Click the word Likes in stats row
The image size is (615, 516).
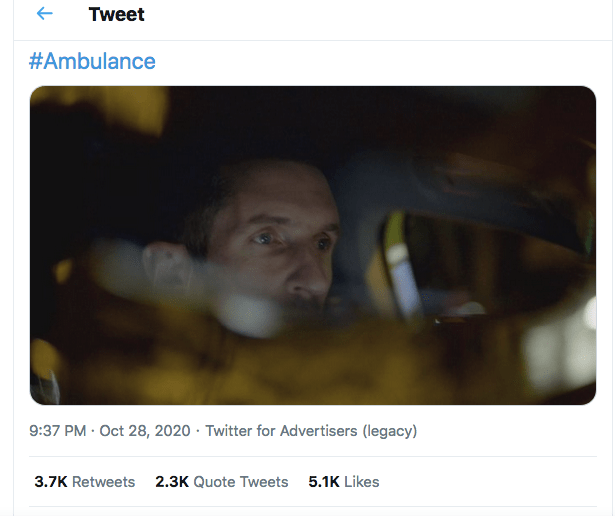tap(361, 482)
